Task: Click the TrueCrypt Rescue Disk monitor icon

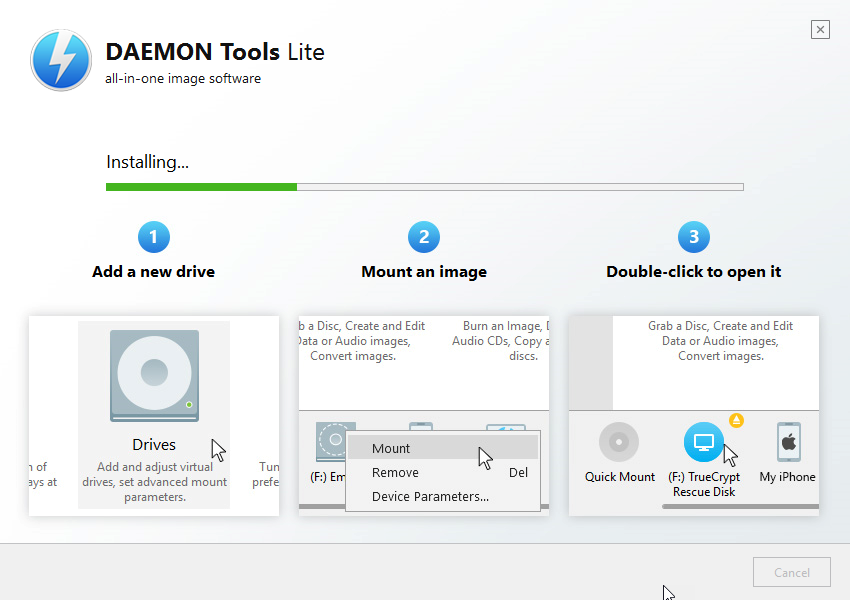Action: pyautogui.click(x=704, y=442)
